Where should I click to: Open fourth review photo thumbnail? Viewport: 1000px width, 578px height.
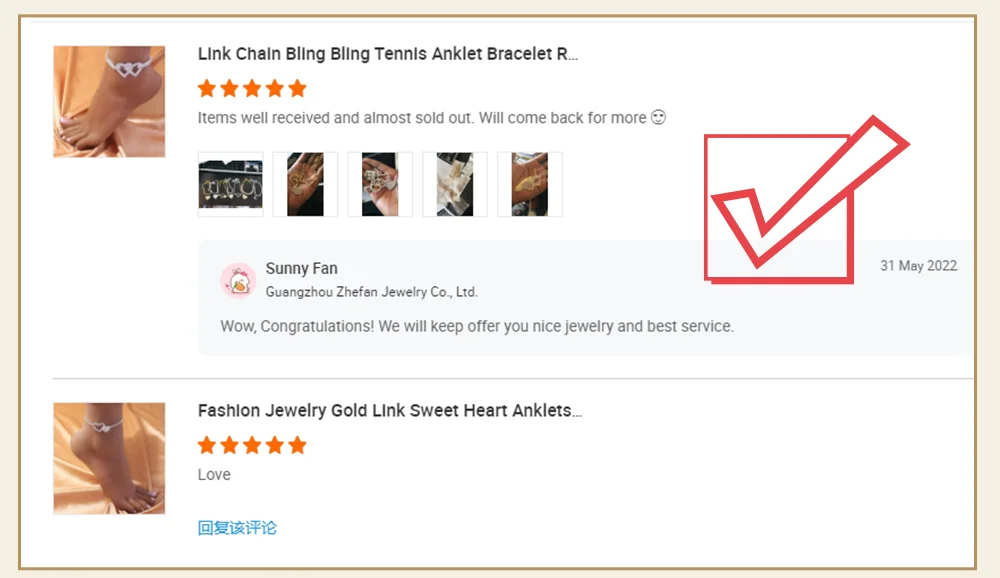(x=455, y=184)
